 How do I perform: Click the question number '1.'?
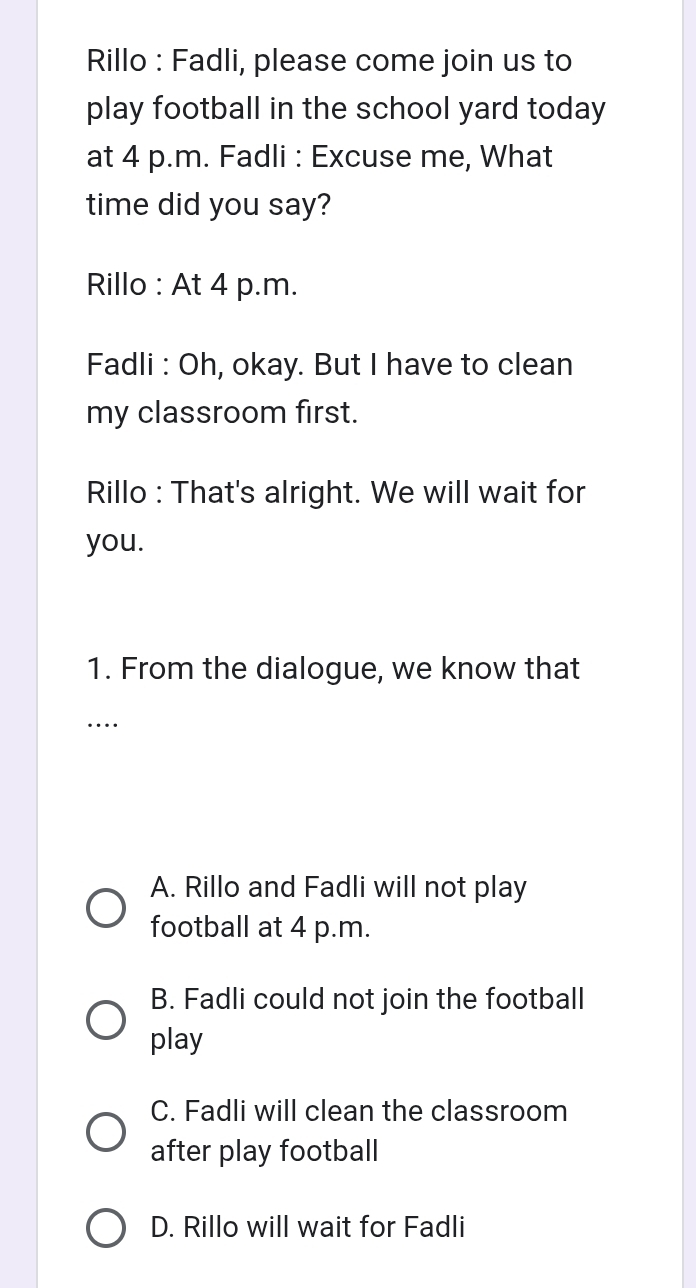97,668
